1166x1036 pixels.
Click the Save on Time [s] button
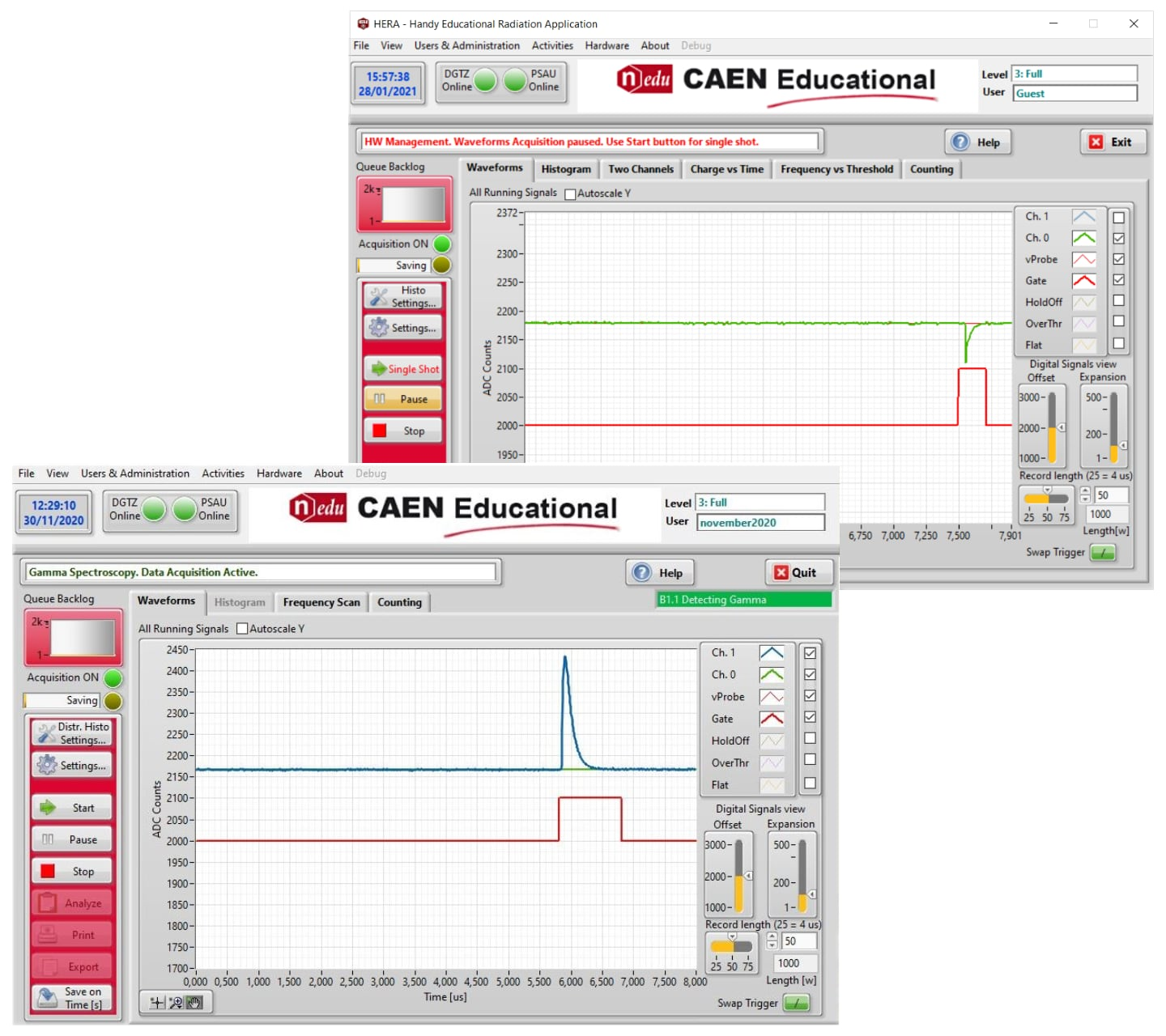click(71, 998)
